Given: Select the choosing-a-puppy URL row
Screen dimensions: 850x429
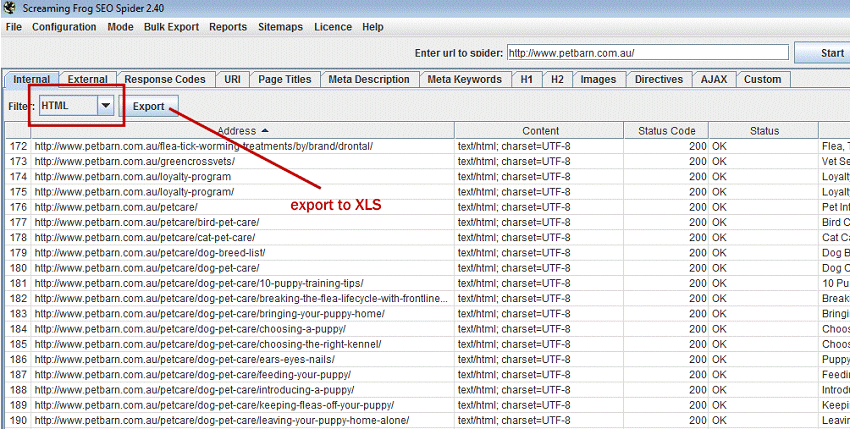Looking at the screenshot, I should point(190,329).
